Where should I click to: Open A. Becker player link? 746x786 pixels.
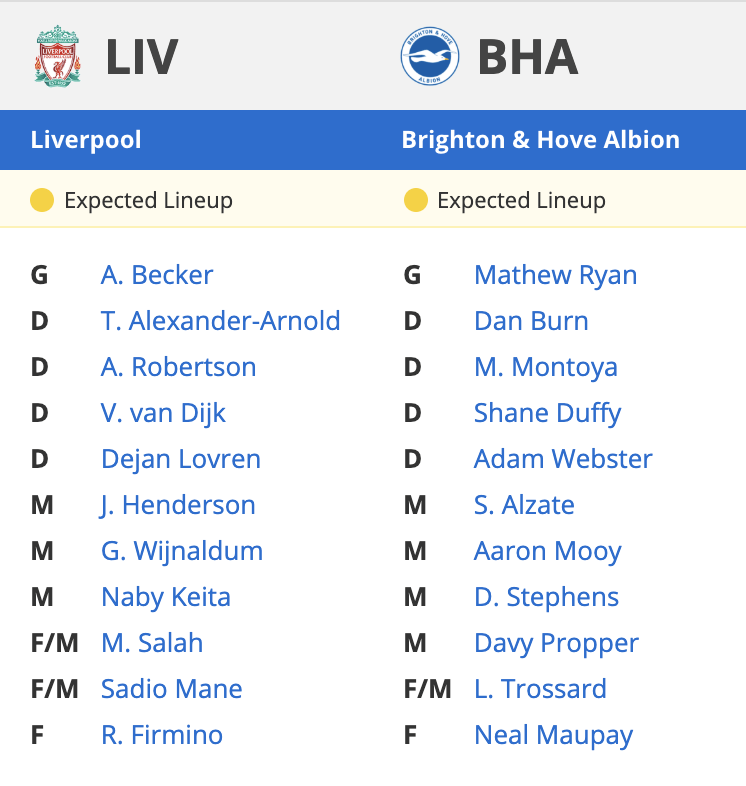pyautogui.click(x=157, y=275)
